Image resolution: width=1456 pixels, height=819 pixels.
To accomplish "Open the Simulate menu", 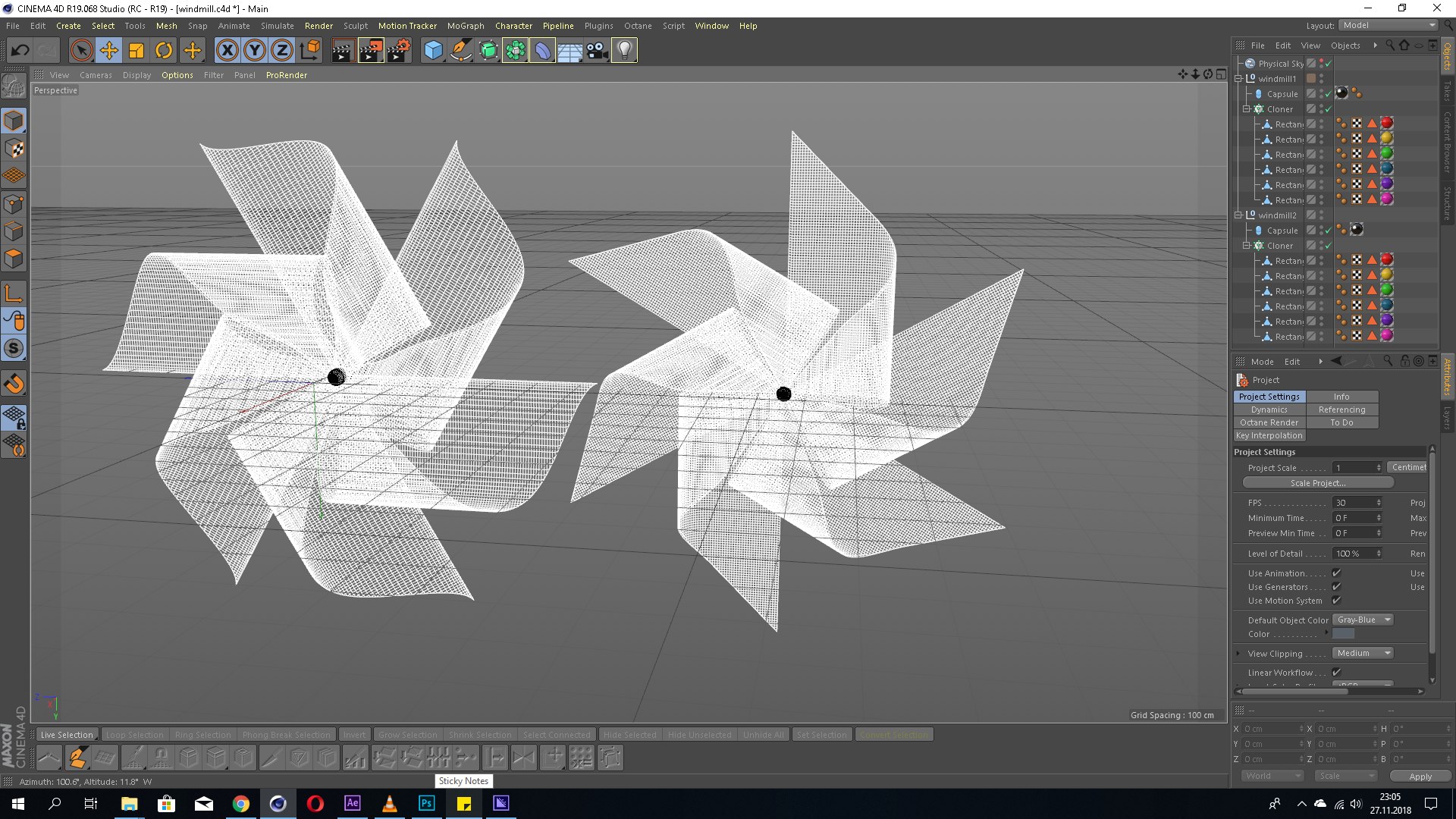I will [x=278, y=26].
